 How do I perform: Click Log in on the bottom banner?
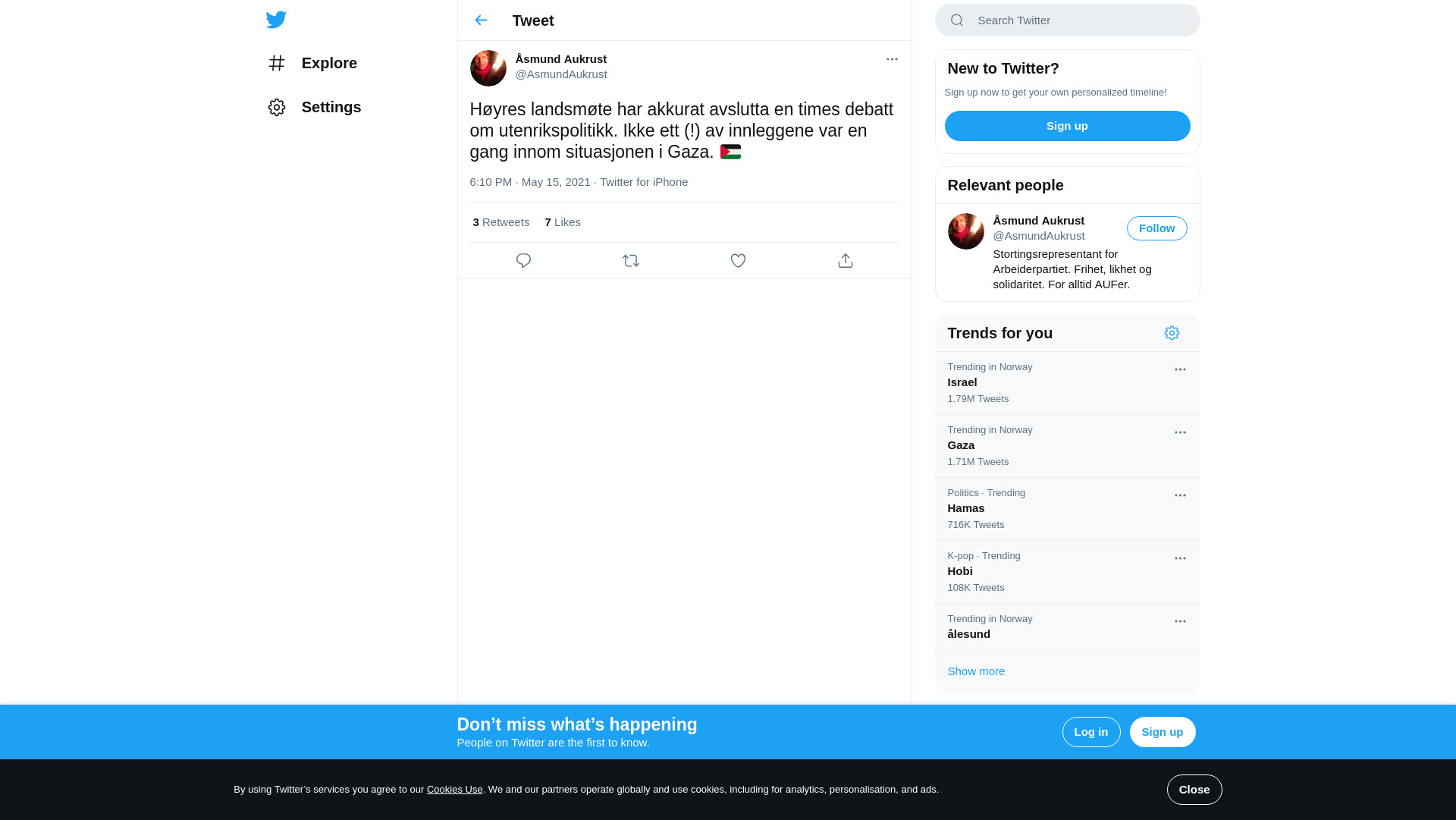coord(1090,732)
